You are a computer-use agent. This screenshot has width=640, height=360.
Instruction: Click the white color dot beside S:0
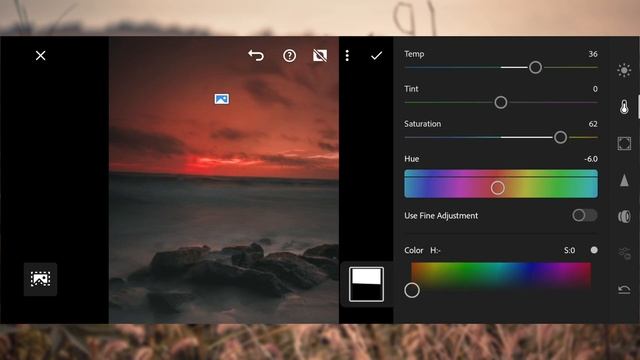pos(594,250)
